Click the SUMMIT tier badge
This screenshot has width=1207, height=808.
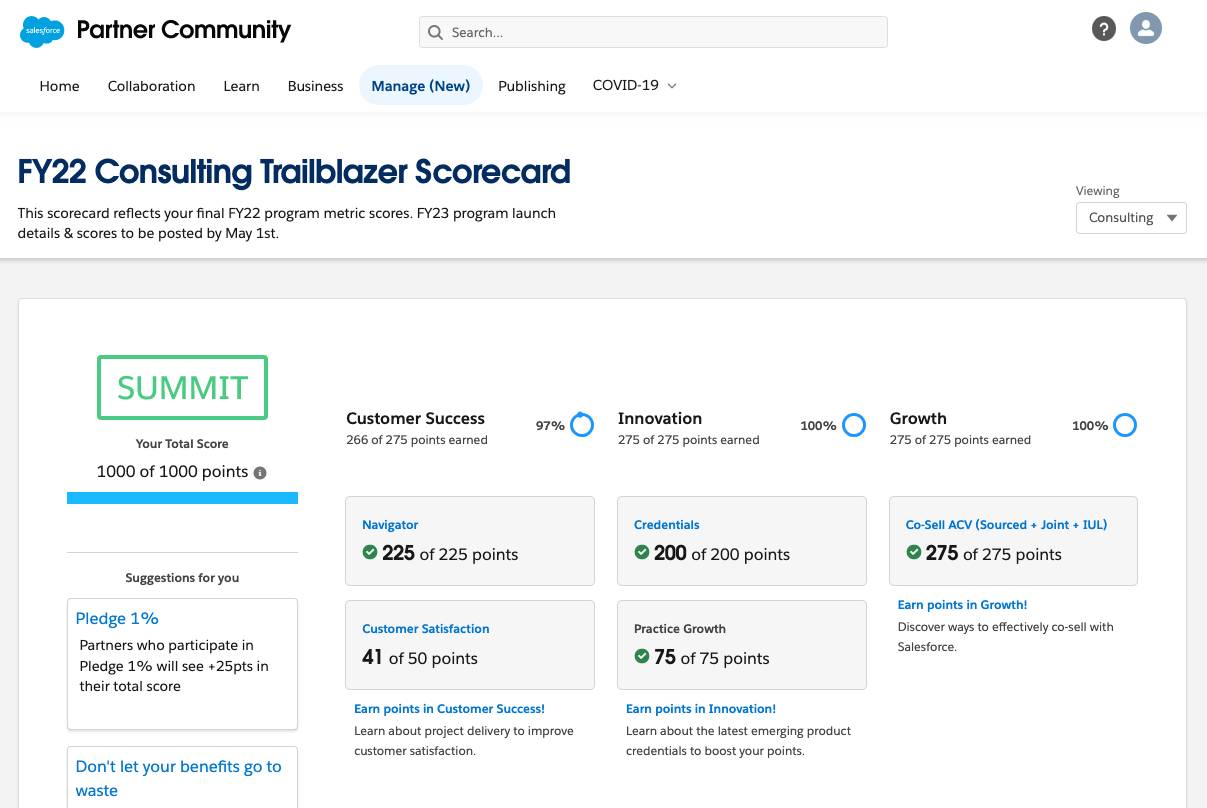(182, 387)
